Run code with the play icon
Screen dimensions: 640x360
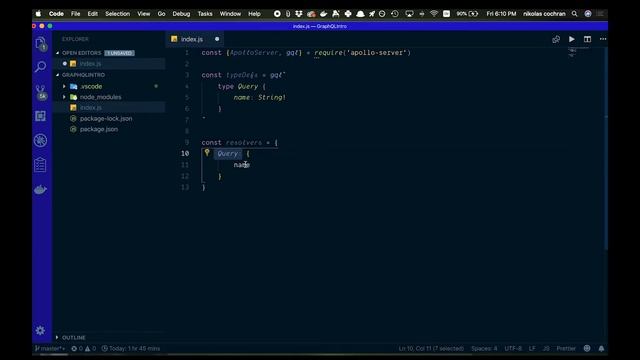click(572, 39)
